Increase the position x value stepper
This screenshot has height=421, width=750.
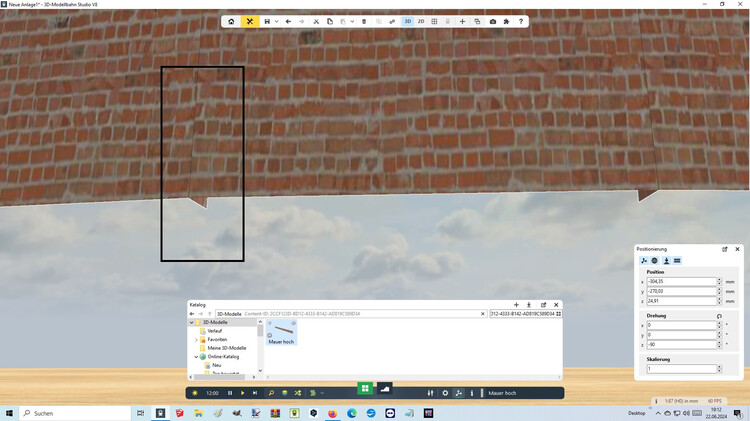tap(718, 279)
